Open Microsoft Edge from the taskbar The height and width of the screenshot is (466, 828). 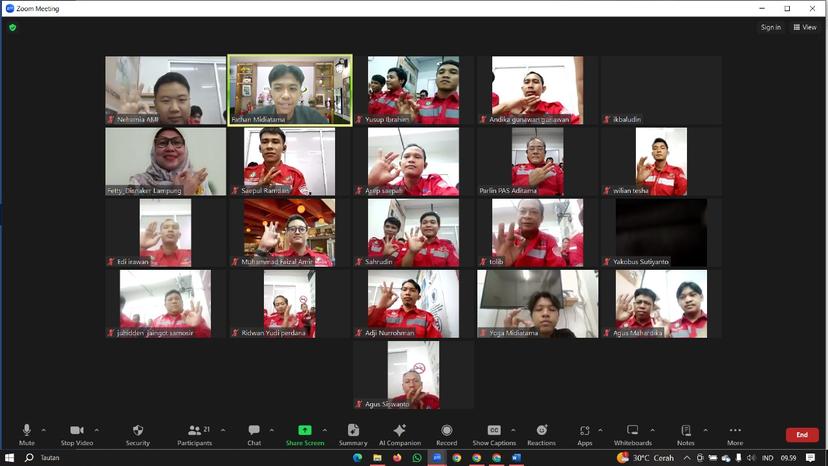click(x=357, y=458)
